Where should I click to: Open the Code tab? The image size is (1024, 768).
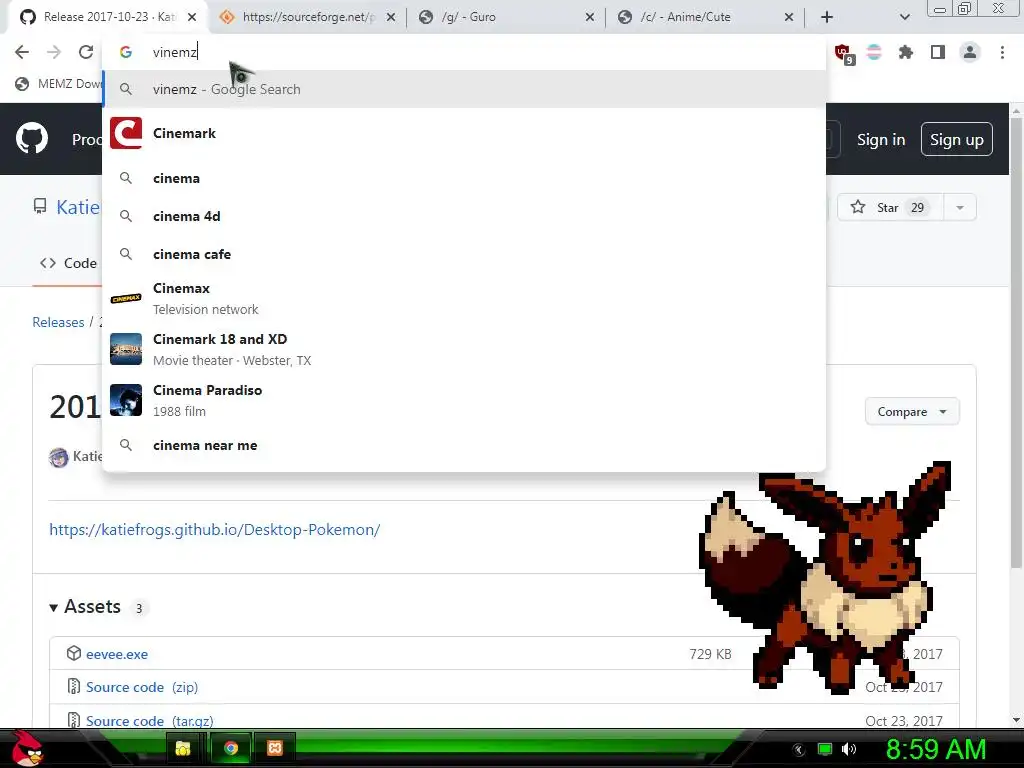tap(69, 263)
